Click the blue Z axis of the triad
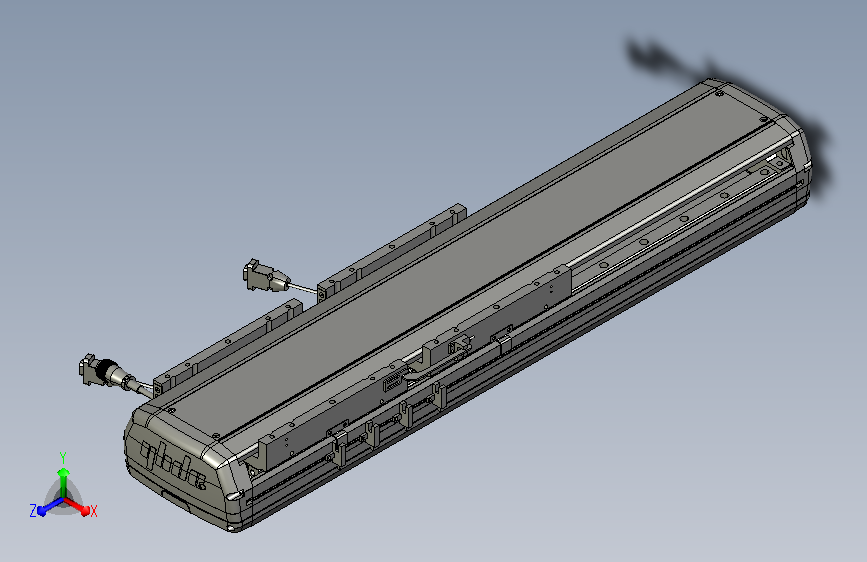 pos(50,507)
